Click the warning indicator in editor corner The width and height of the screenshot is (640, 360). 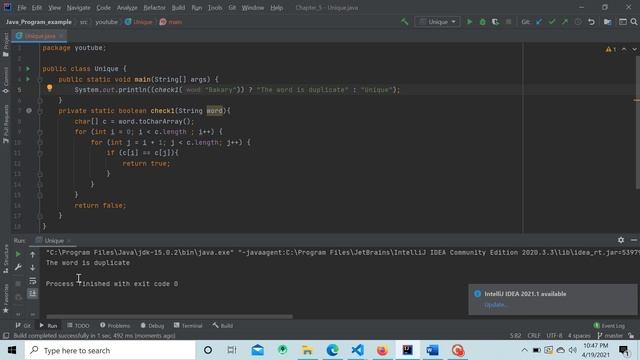(x=611, y=49)
